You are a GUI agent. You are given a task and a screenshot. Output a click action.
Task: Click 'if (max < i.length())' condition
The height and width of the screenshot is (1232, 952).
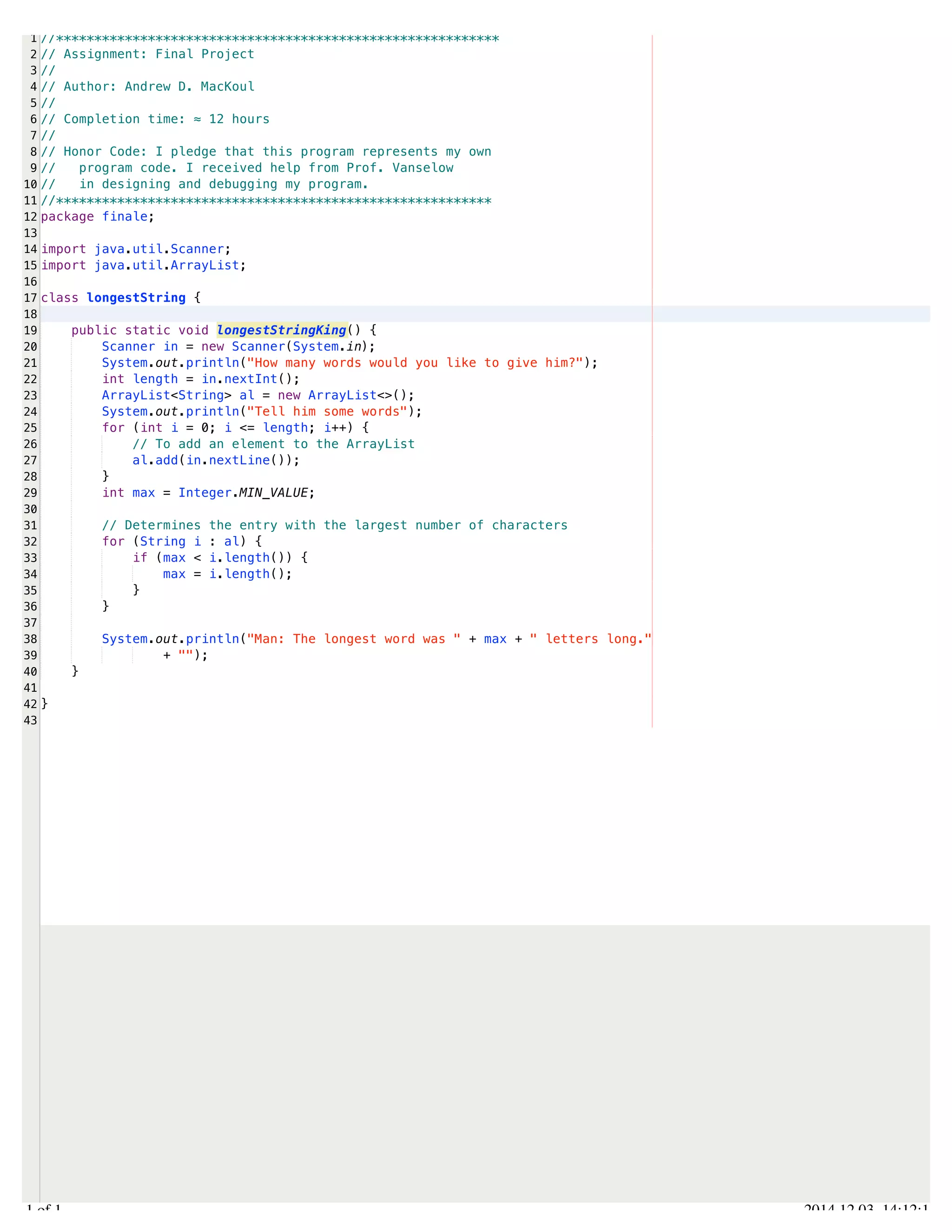(x=212, y=557)
